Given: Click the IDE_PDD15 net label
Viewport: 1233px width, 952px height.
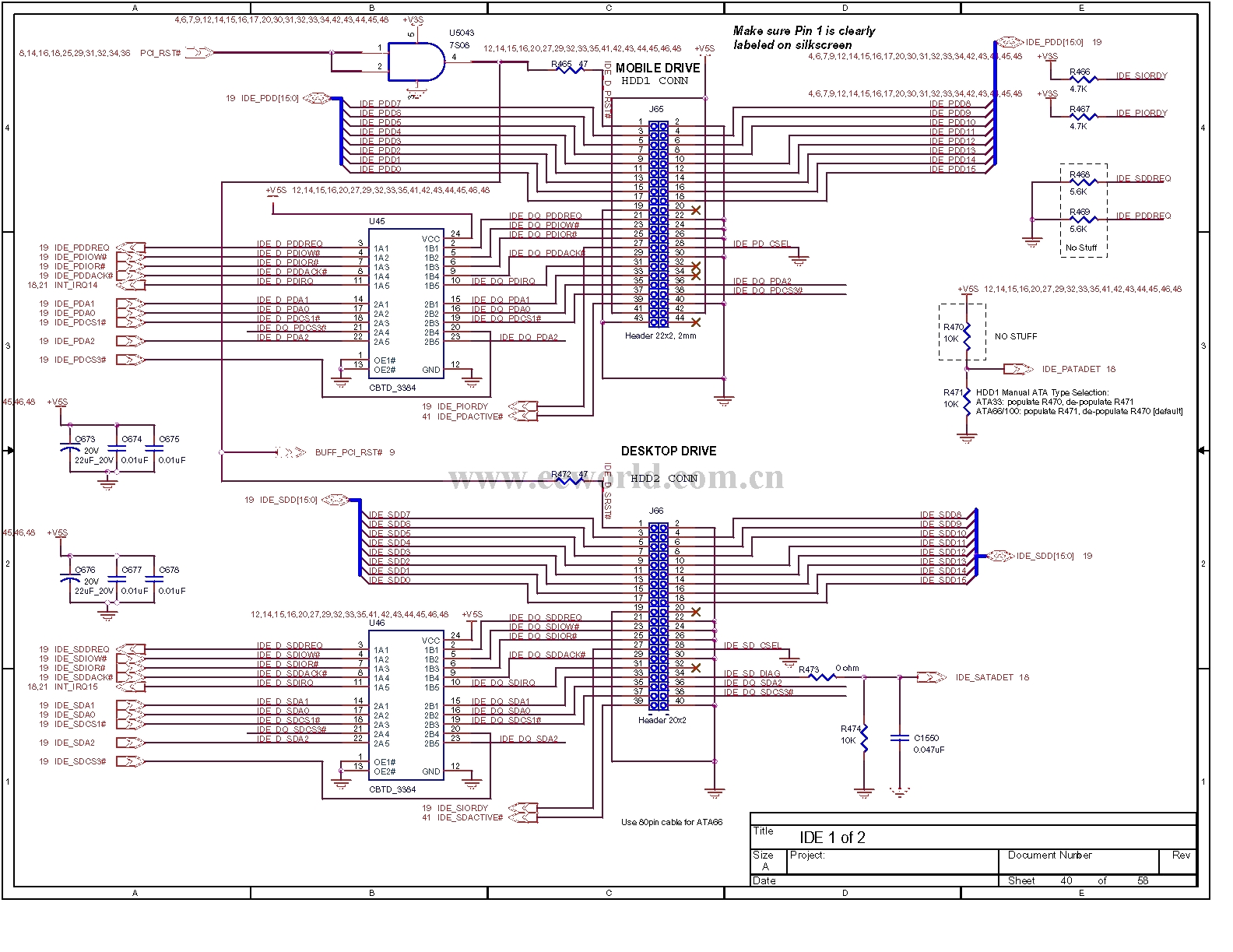Looking at the screenshot, I should pyautogui.click(x=953, y=169).
